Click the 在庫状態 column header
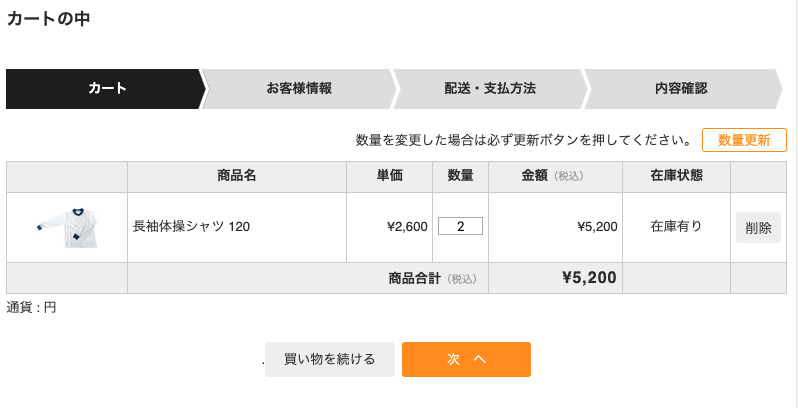Screen dimensions: 798x408 pos(676,176)
